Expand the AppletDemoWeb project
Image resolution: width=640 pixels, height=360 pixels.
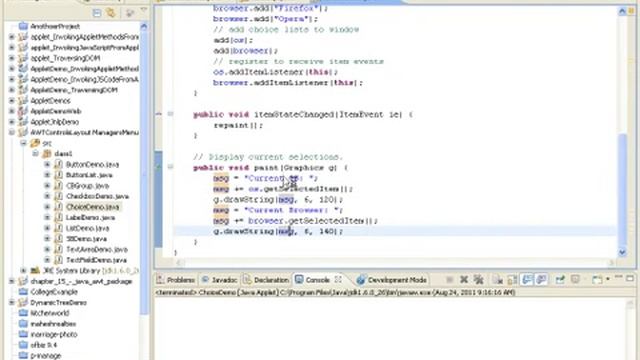(x=12, y=111)
